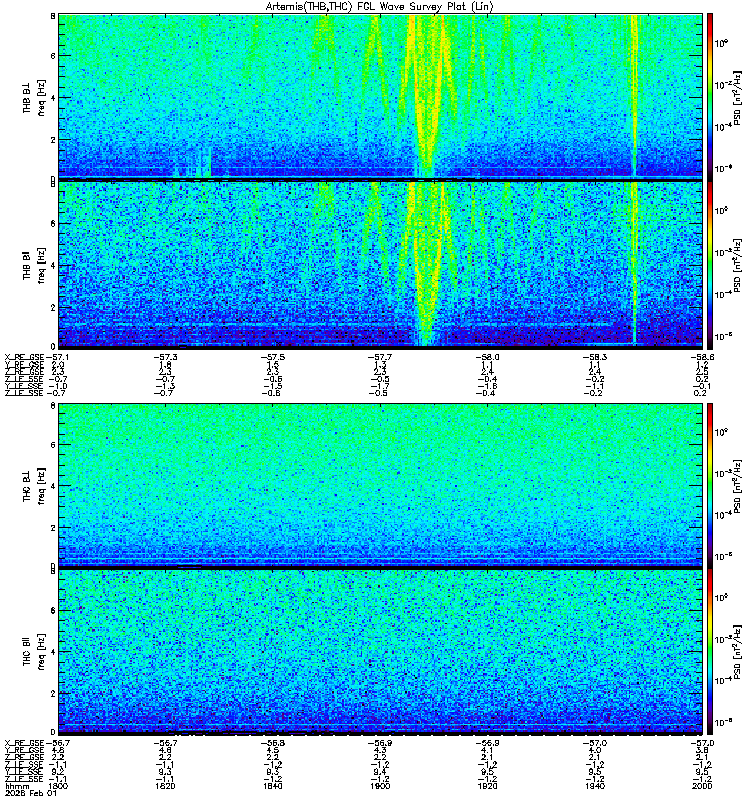Click the '-57.3' X_RE_GSE value under THB panels

coord(165,357)
